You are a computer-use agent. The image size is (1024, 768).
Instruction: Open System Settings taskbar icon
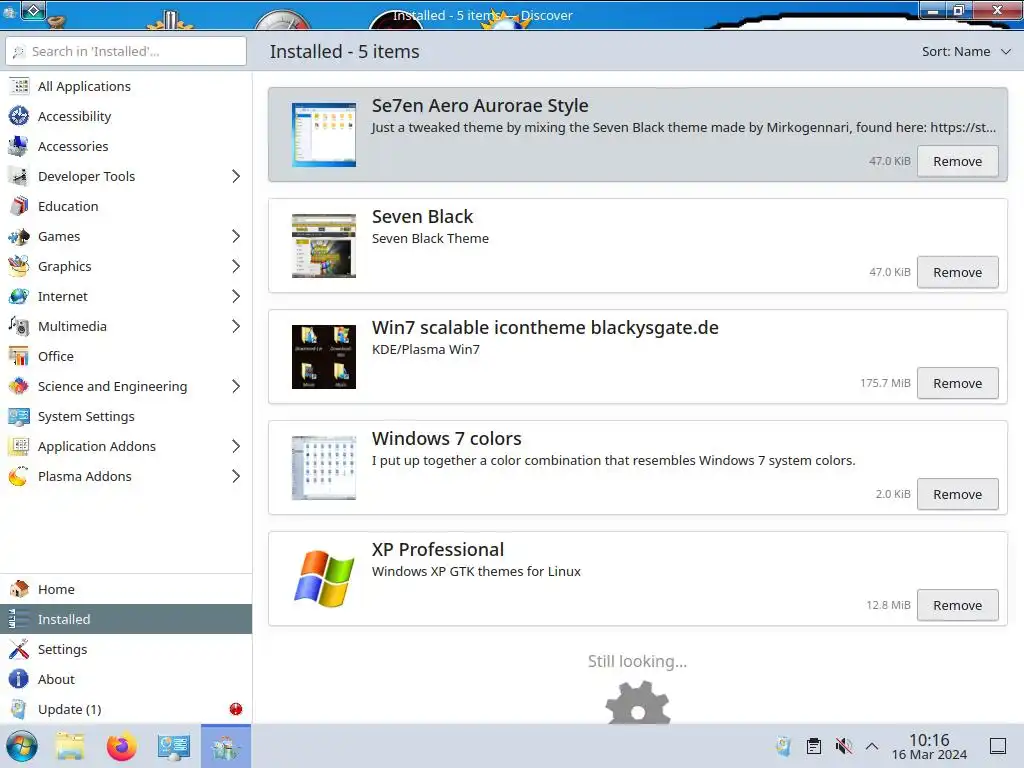pyautogui.click(x=173, y=746)
